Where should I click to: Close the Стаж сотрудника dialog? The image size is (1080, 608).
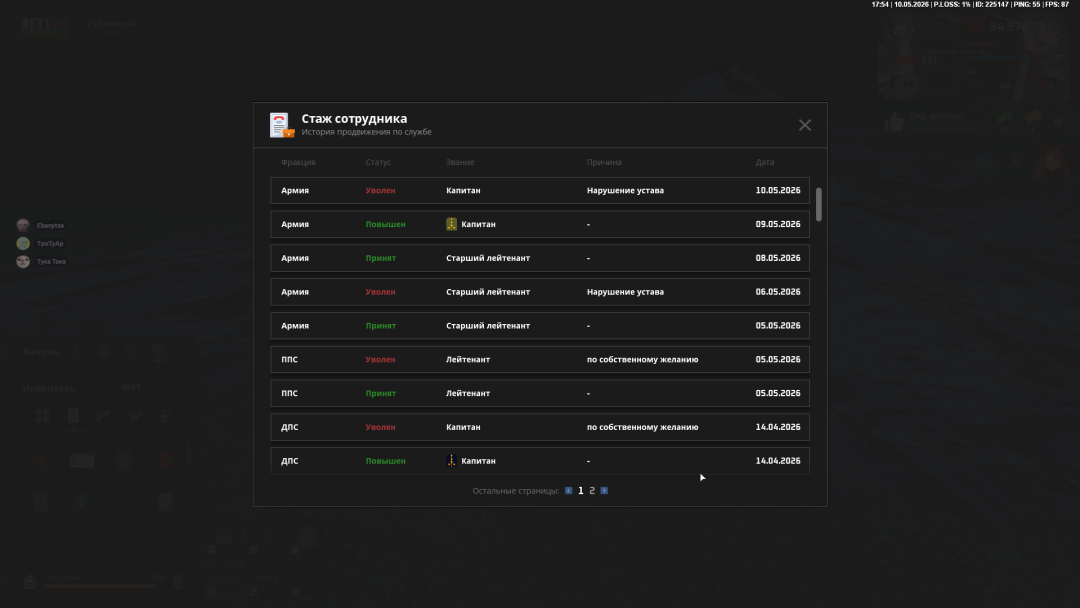pos(804,125)
